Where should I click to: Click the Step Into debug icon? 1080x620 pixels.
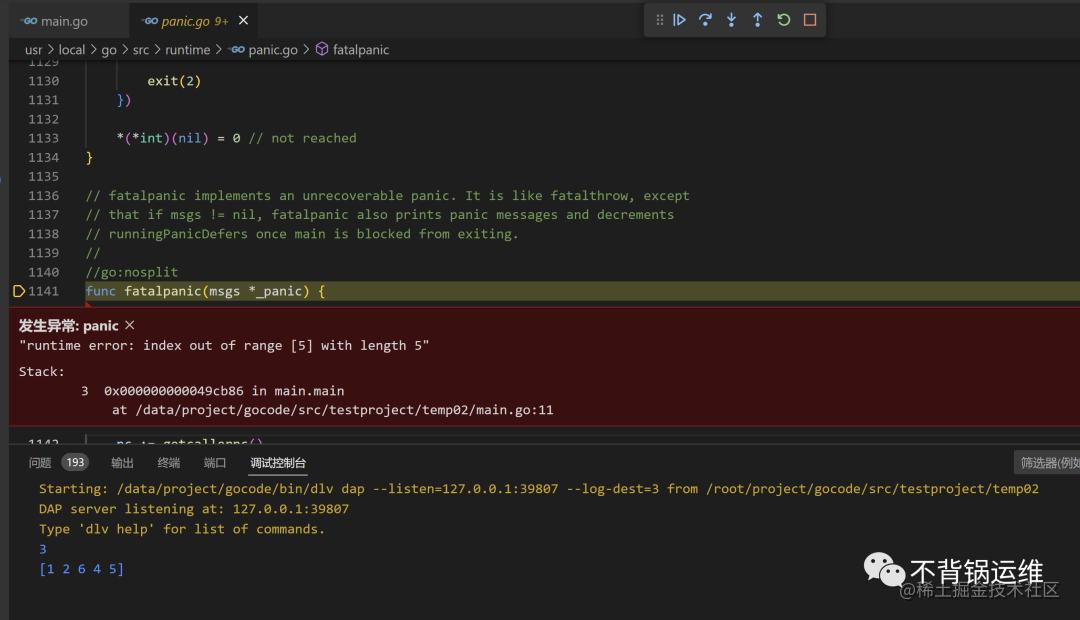point(731,20)
